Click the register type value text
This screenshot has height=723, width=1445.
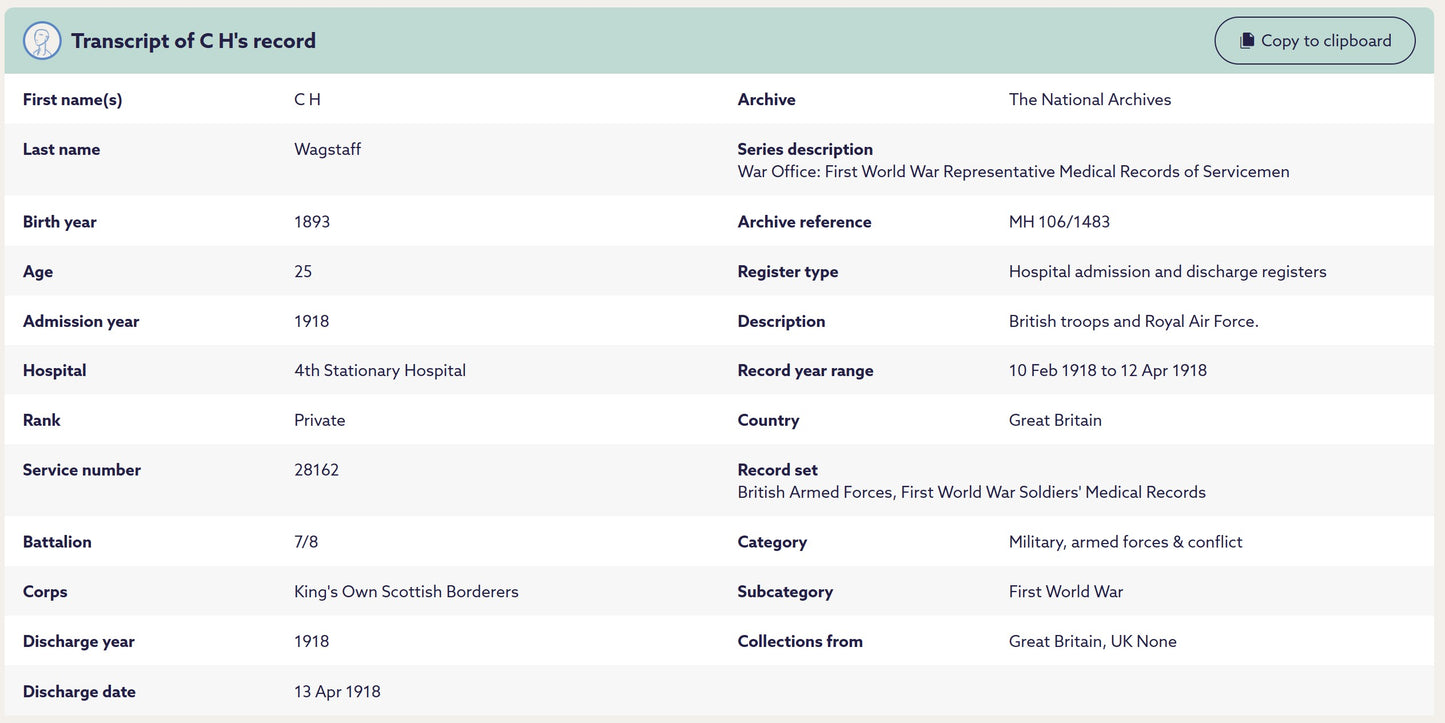click(1167, 272)
